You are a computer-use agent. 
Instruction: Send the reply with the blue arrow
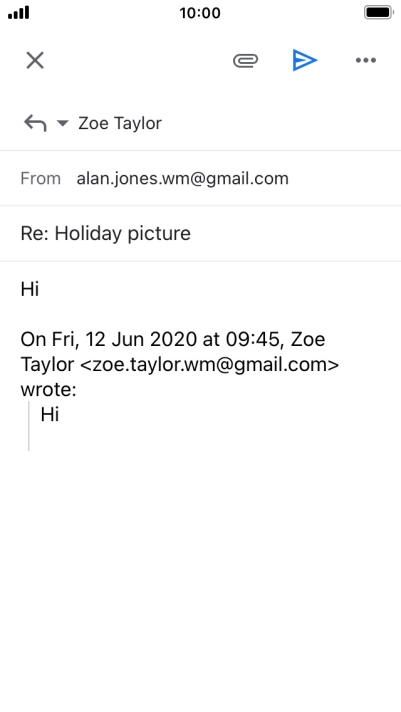305,60
